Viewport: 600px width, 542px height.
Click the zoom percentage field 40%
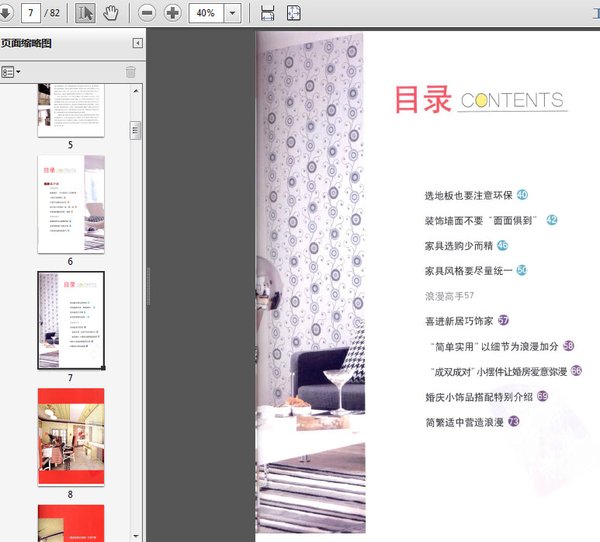click(206, 13)
